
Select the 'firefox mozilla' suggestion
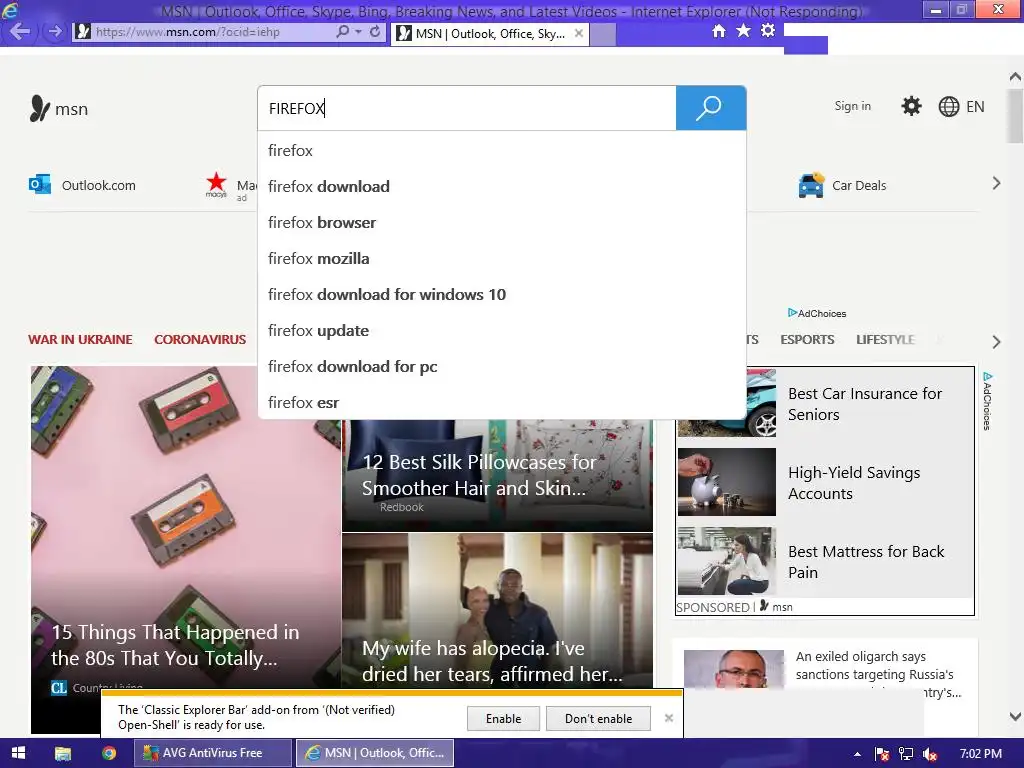[x=502, y=259]
